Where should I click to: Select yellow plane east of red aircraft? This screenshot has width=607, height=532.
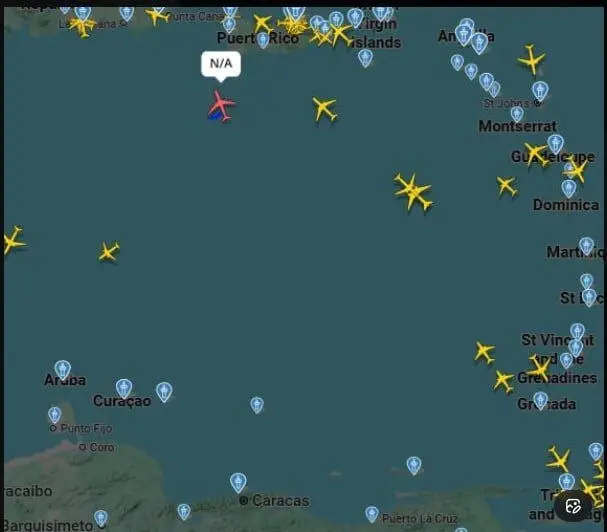[x=324, y=109]
